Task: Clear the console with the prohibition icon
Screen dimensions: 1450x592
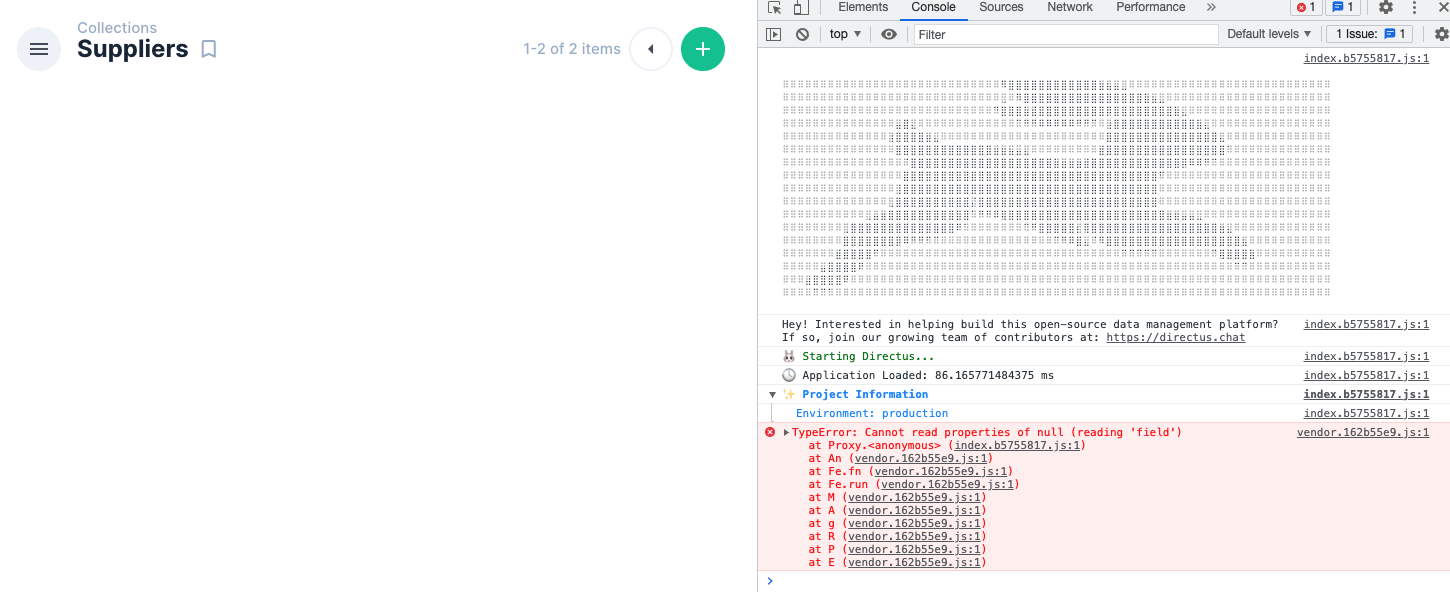Action: [x=802, y=33]
